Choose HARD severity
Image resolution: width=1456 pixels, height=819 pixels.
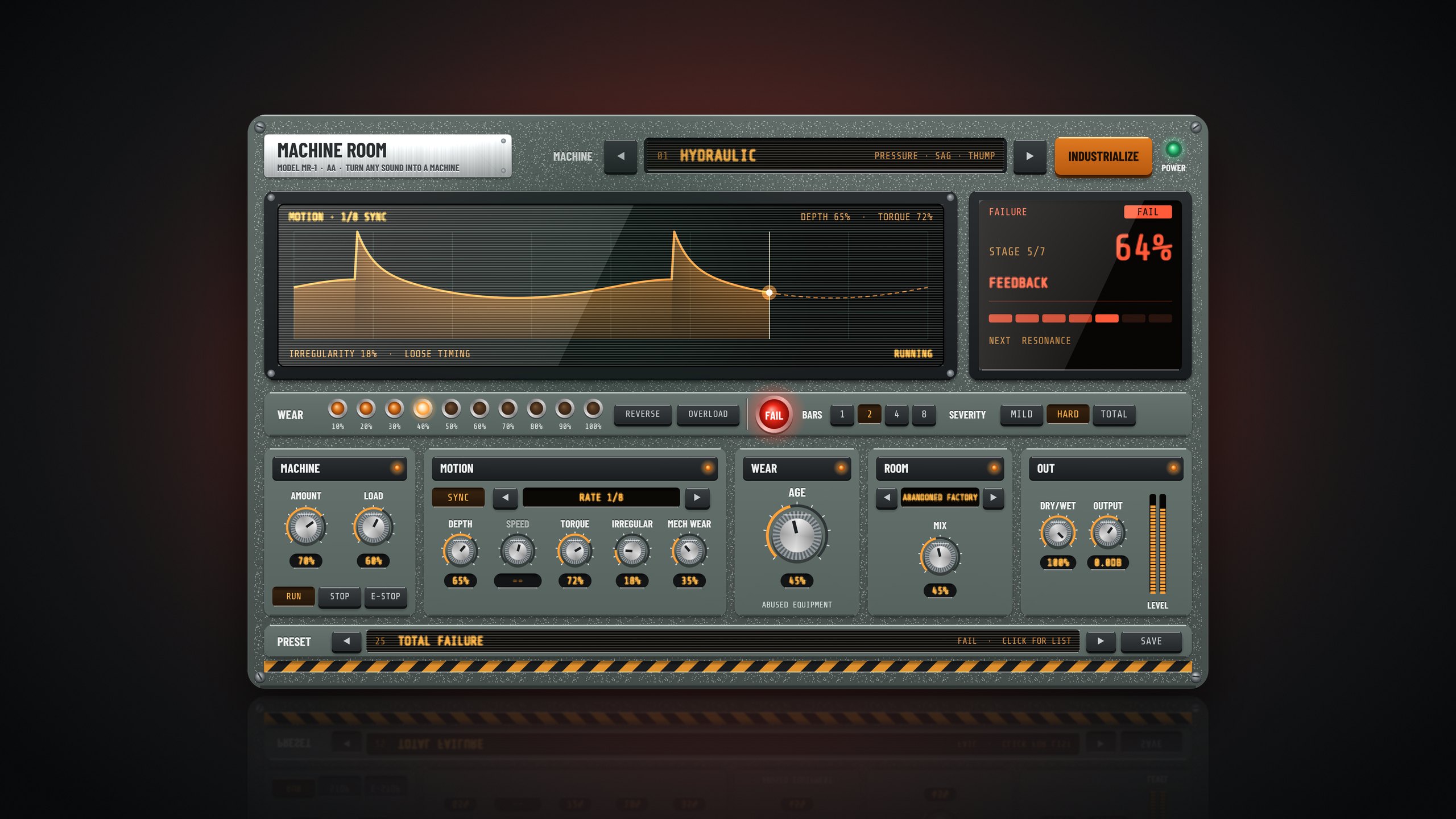click(x=1068, y=414)
